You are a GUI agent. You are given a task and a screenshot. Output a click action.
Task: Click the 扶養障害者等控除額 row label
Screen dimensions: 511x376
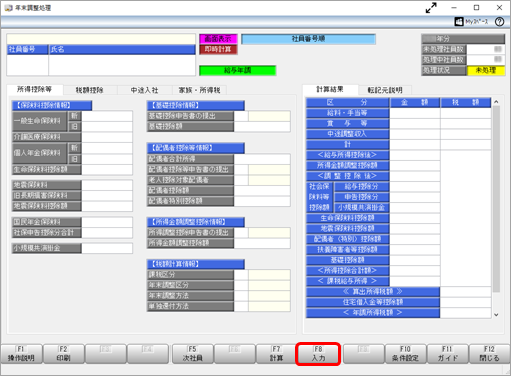(x=347, y=249)
